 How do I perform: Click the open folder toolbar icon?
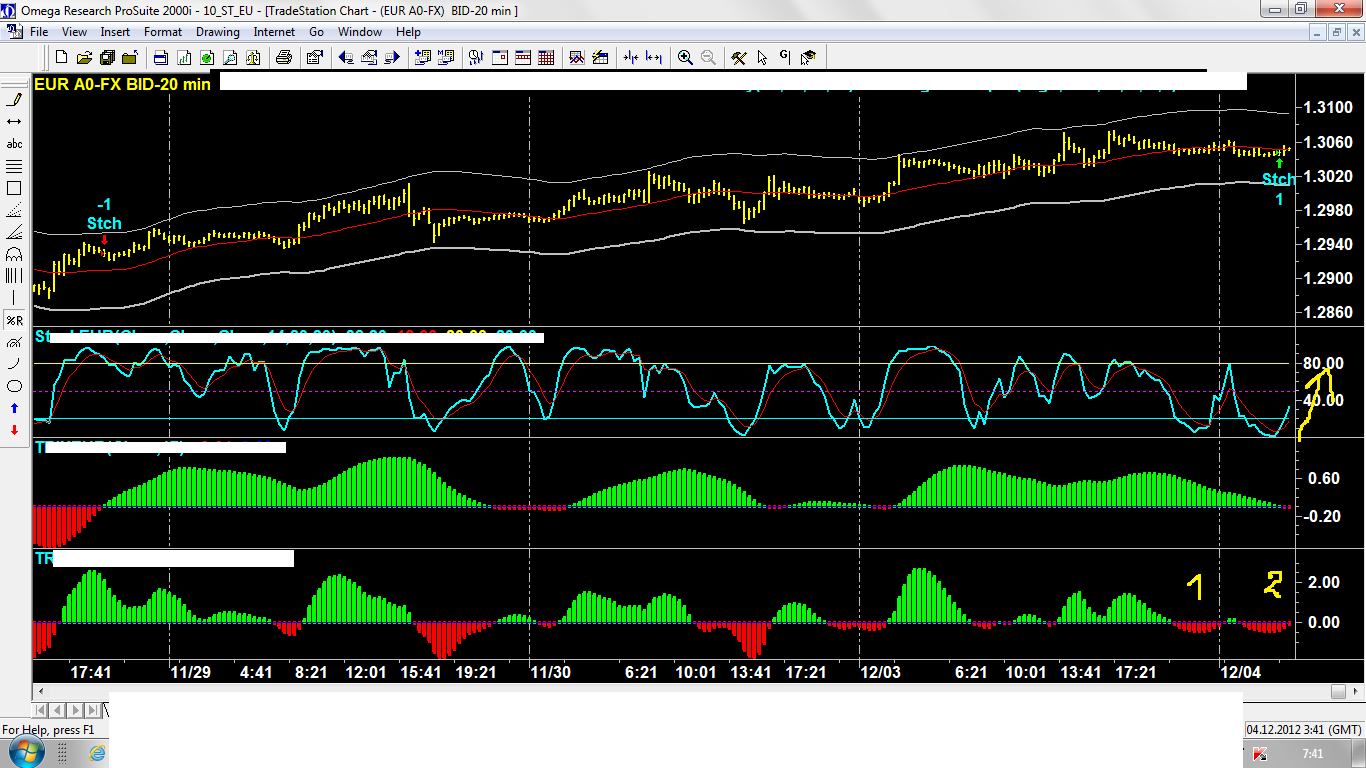click(x=84, y=57)
